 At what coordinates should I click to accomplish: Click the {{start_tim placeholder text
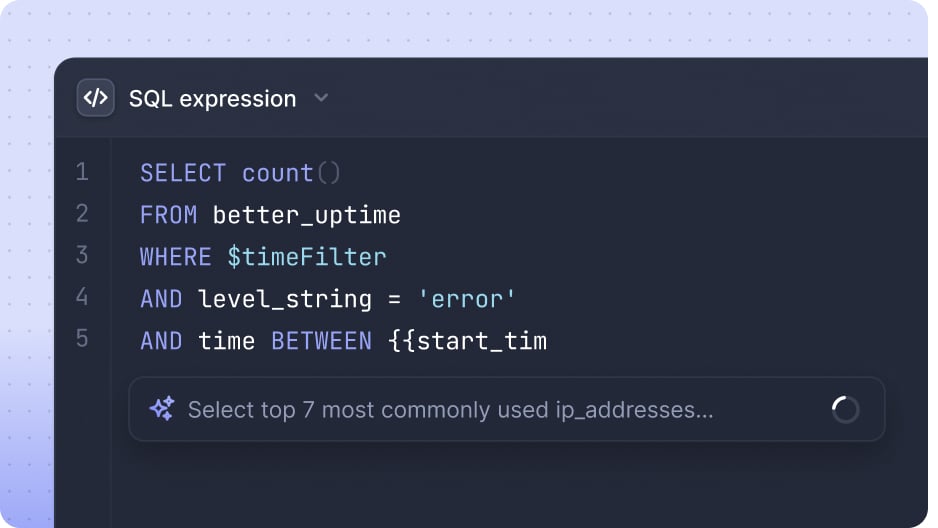467,341
